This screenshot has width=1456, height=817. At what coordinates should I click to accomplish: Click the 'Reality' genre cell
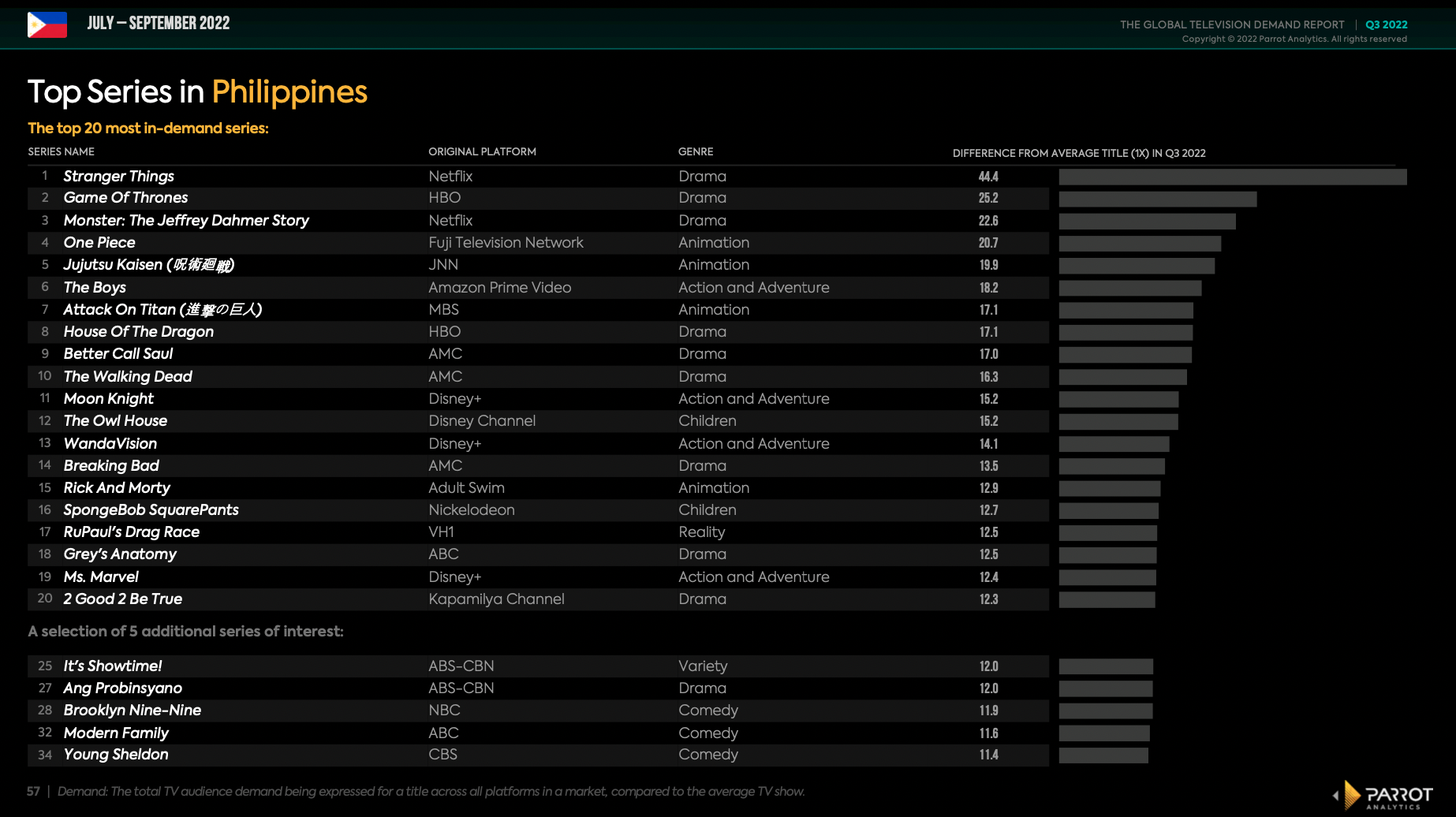(x=702, y=532)
